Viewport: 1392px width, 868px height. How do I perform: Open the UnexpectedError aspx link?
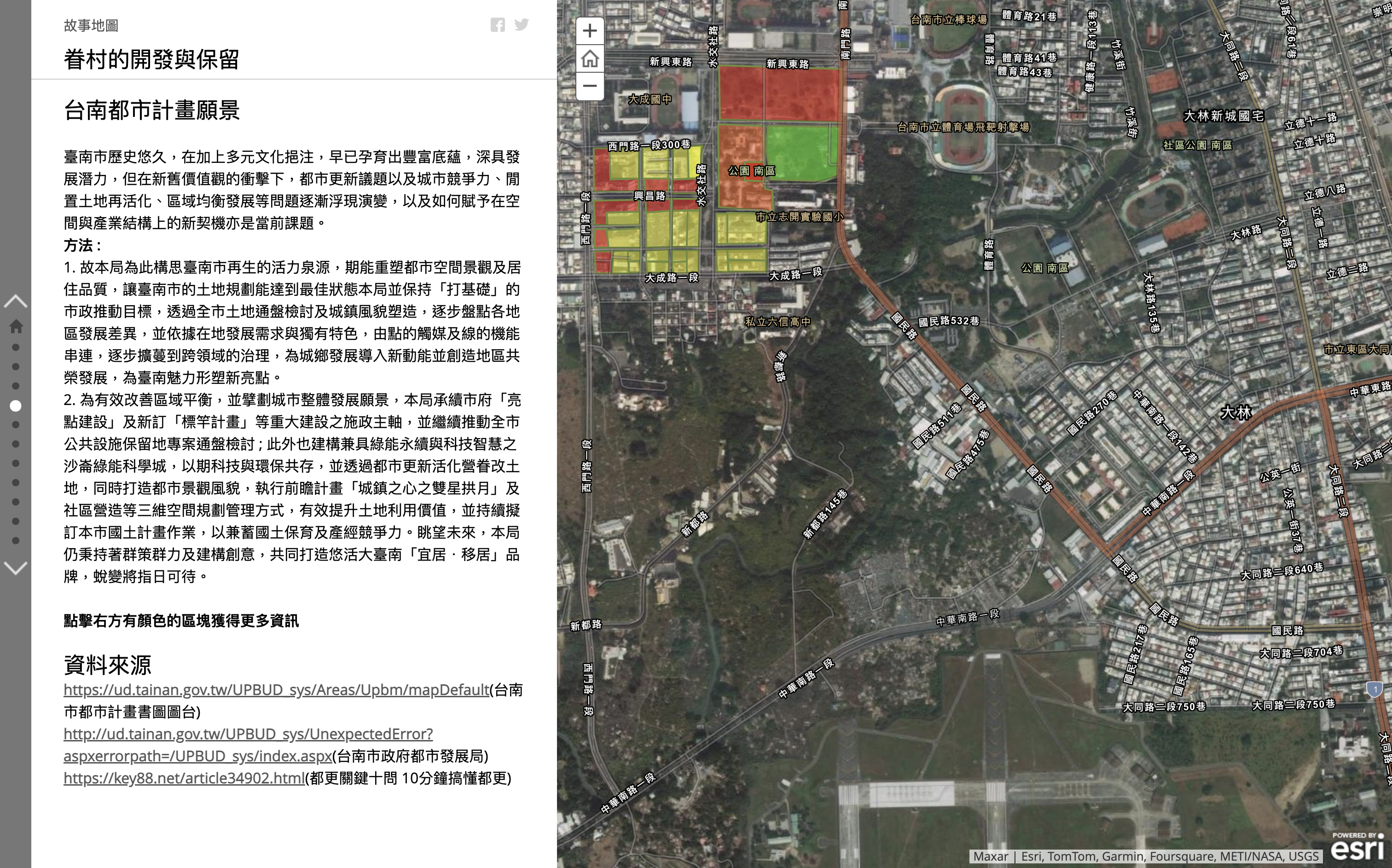(248, 734)
